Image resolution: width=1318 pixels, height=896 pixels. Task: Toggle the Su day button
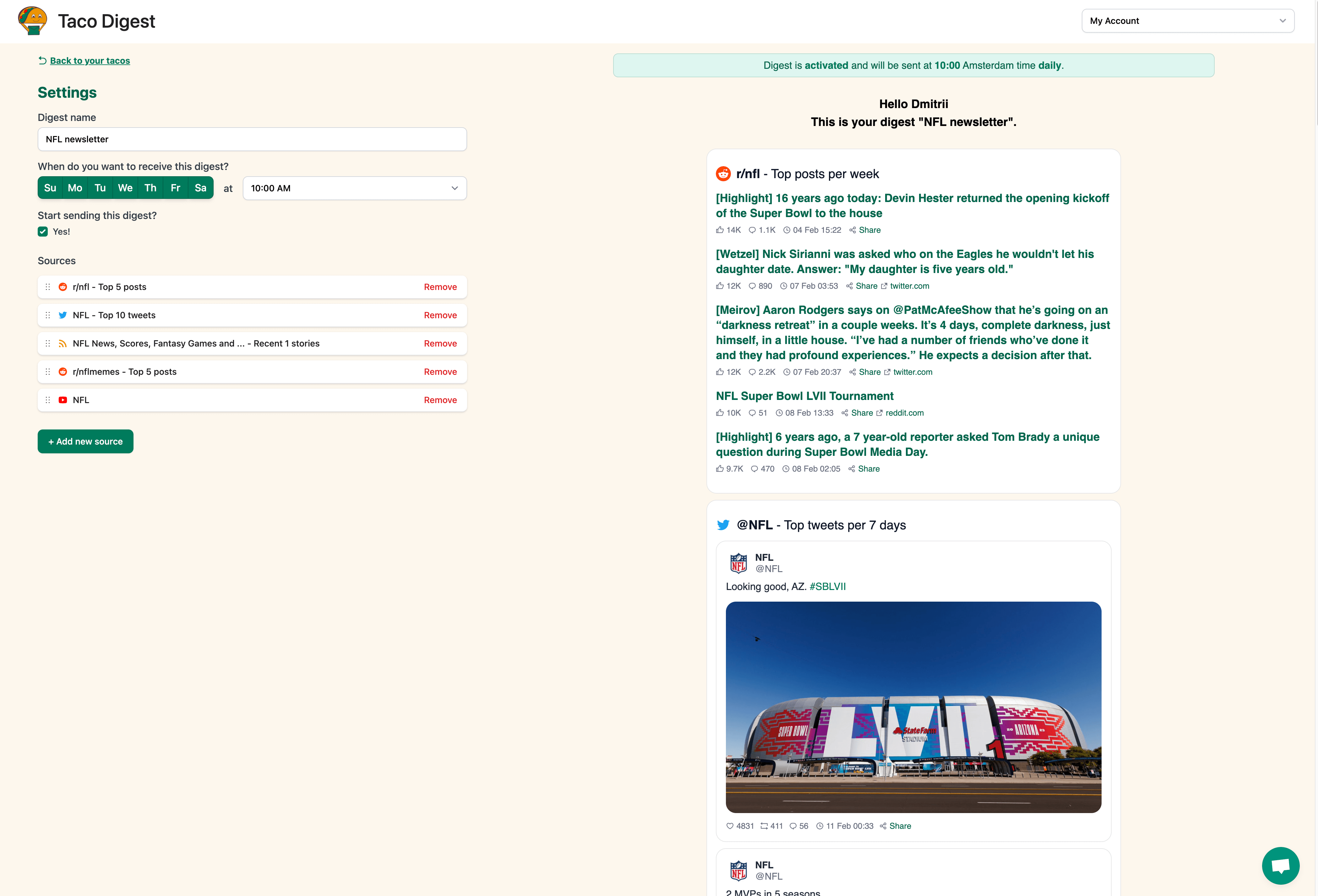[x=50, y=188]
